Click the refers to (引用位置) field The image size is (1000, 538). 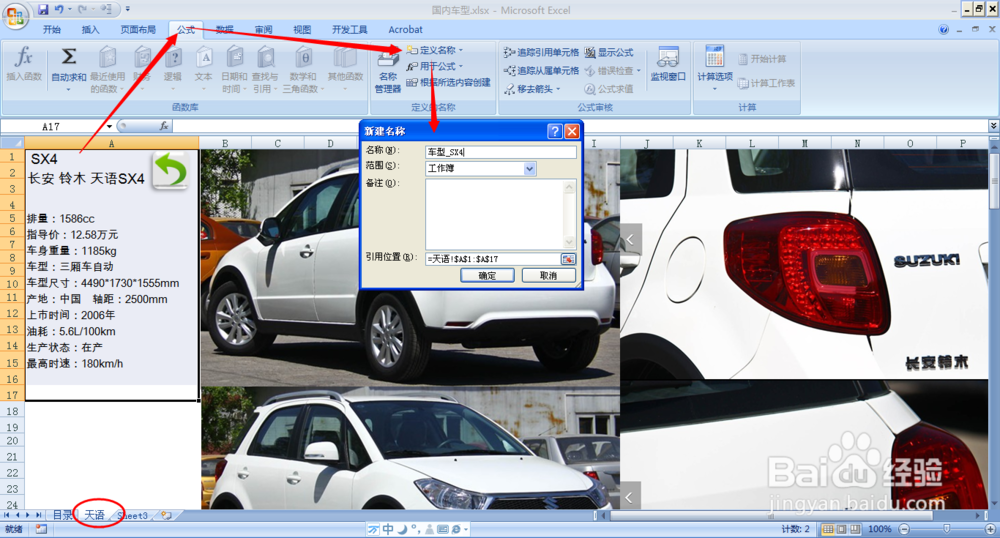point(493,259)
